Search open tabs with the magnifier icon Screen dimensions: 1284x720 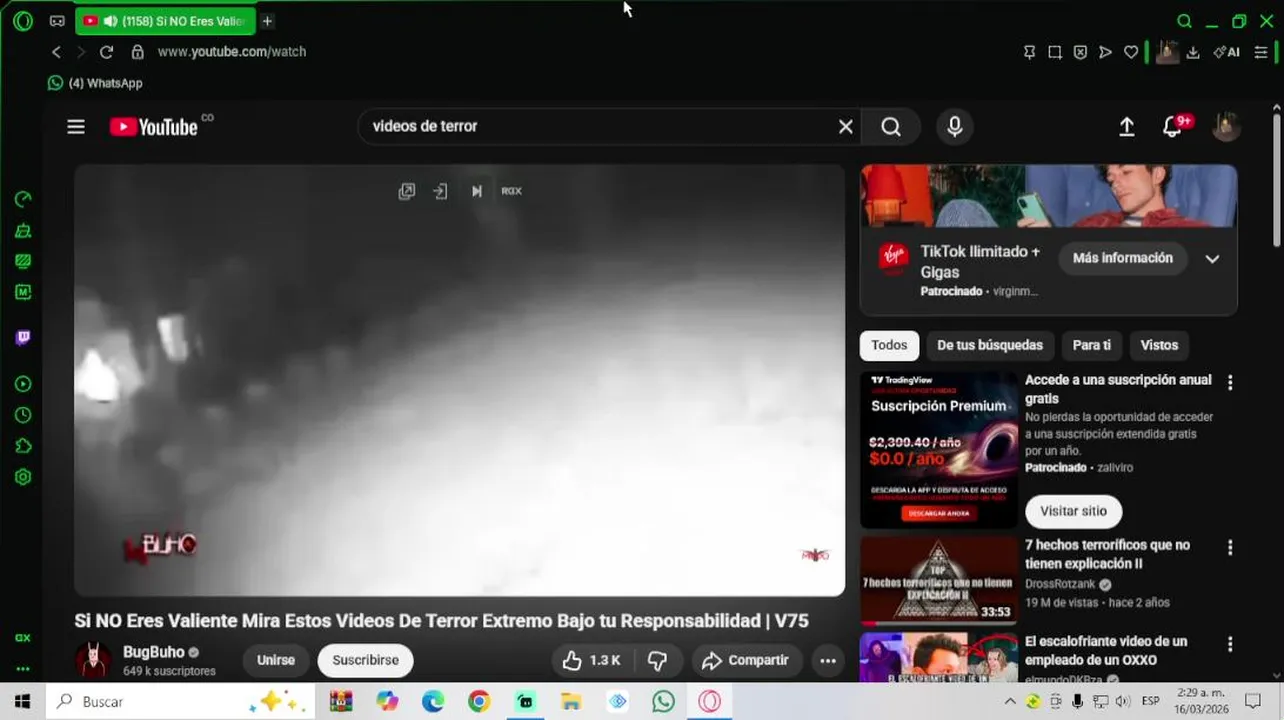pos(1184,21)
